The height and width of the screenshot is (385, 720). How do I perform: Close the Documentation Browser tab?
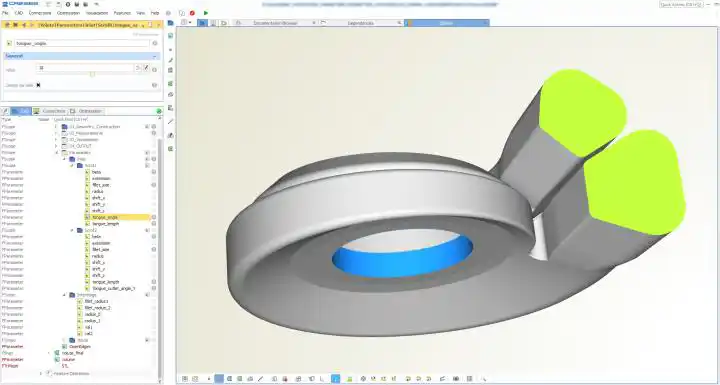point(314,23)
